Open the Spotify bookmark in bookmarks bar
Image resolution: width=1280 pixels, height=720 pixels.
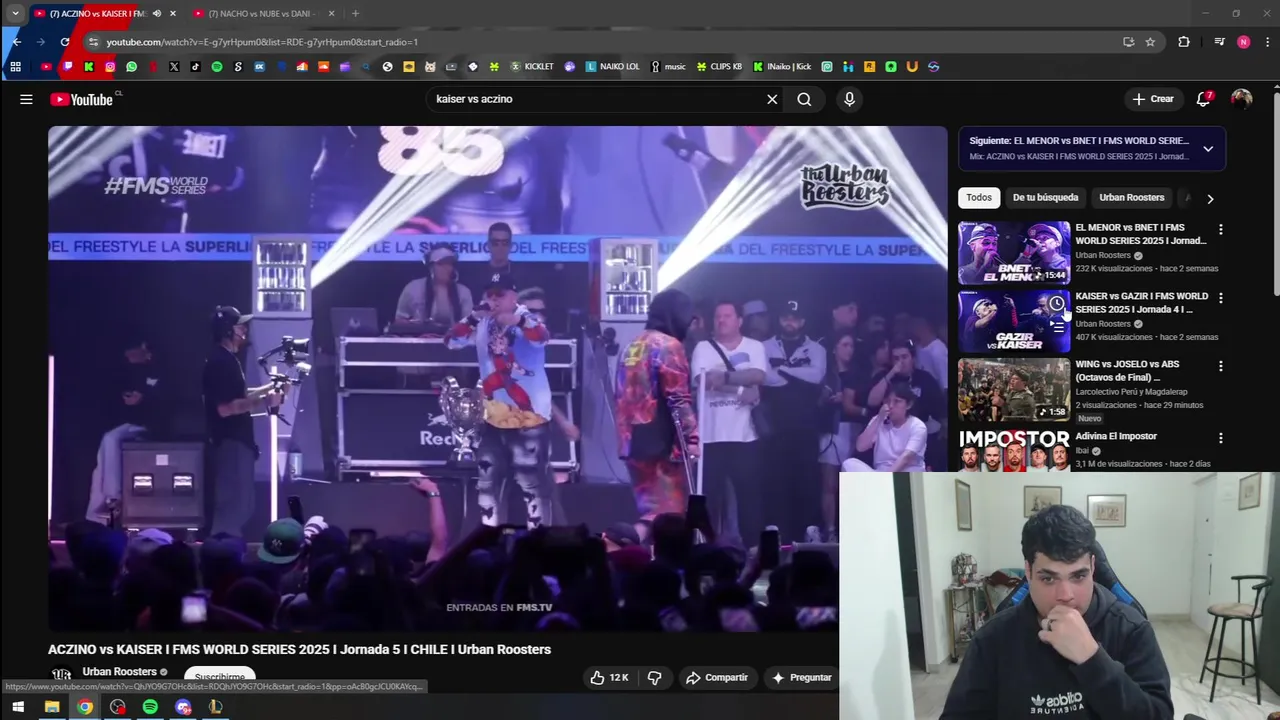(217, 67)
